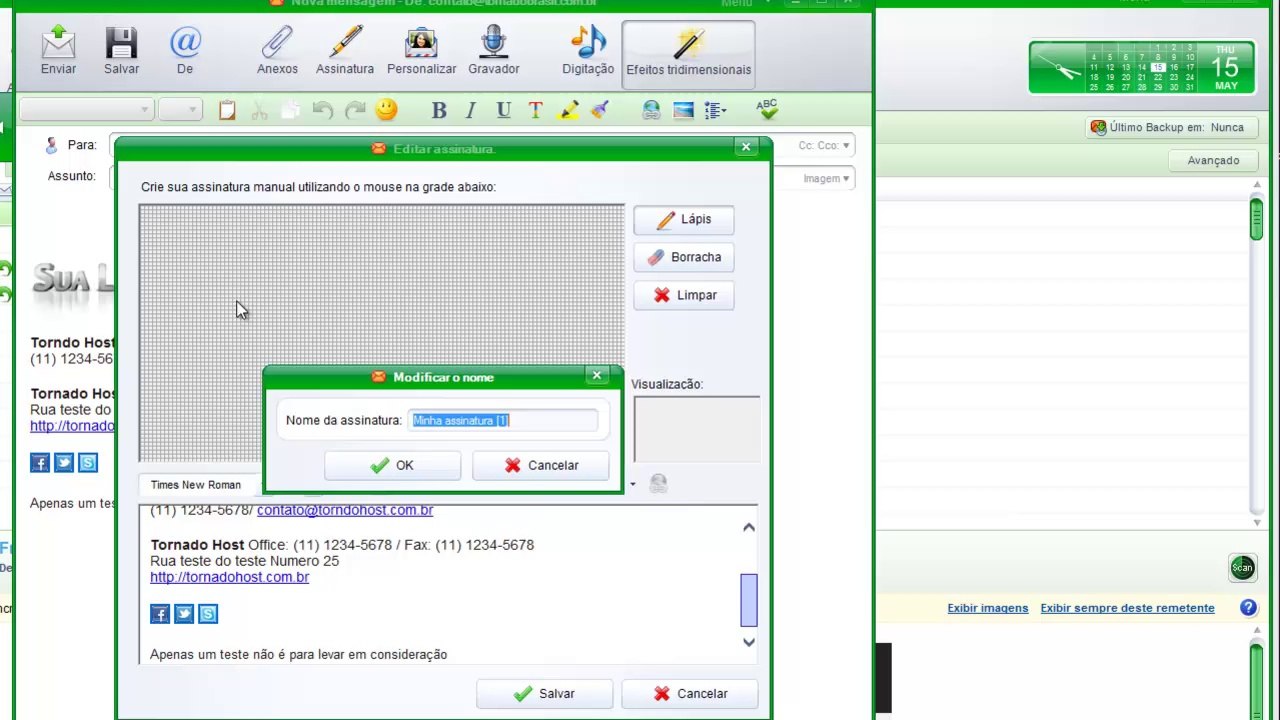The image size is (1280, 720).
Task: Click the Visualização preview box
Action: (x=696, y=429)
